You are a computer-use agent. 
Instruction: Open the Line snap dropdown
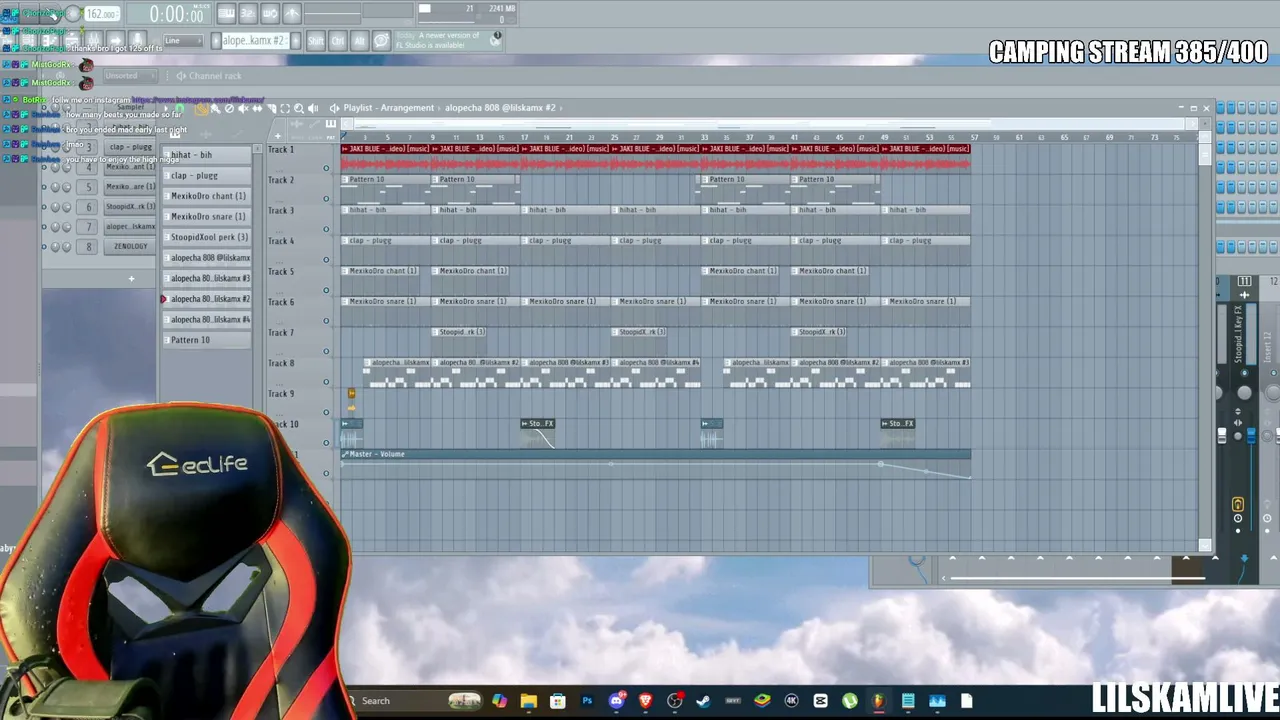tap(183, 41)
